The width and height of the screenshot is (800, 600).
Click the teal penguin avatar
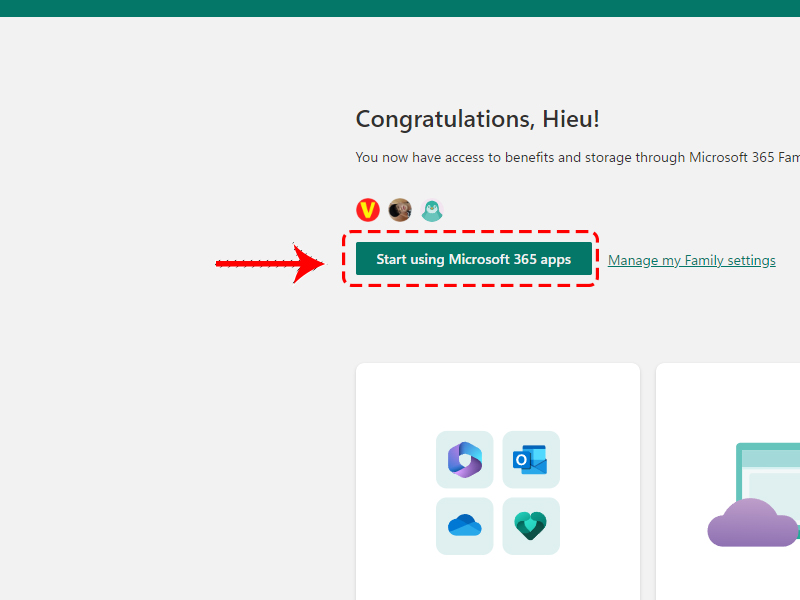[x=432, y=210]
